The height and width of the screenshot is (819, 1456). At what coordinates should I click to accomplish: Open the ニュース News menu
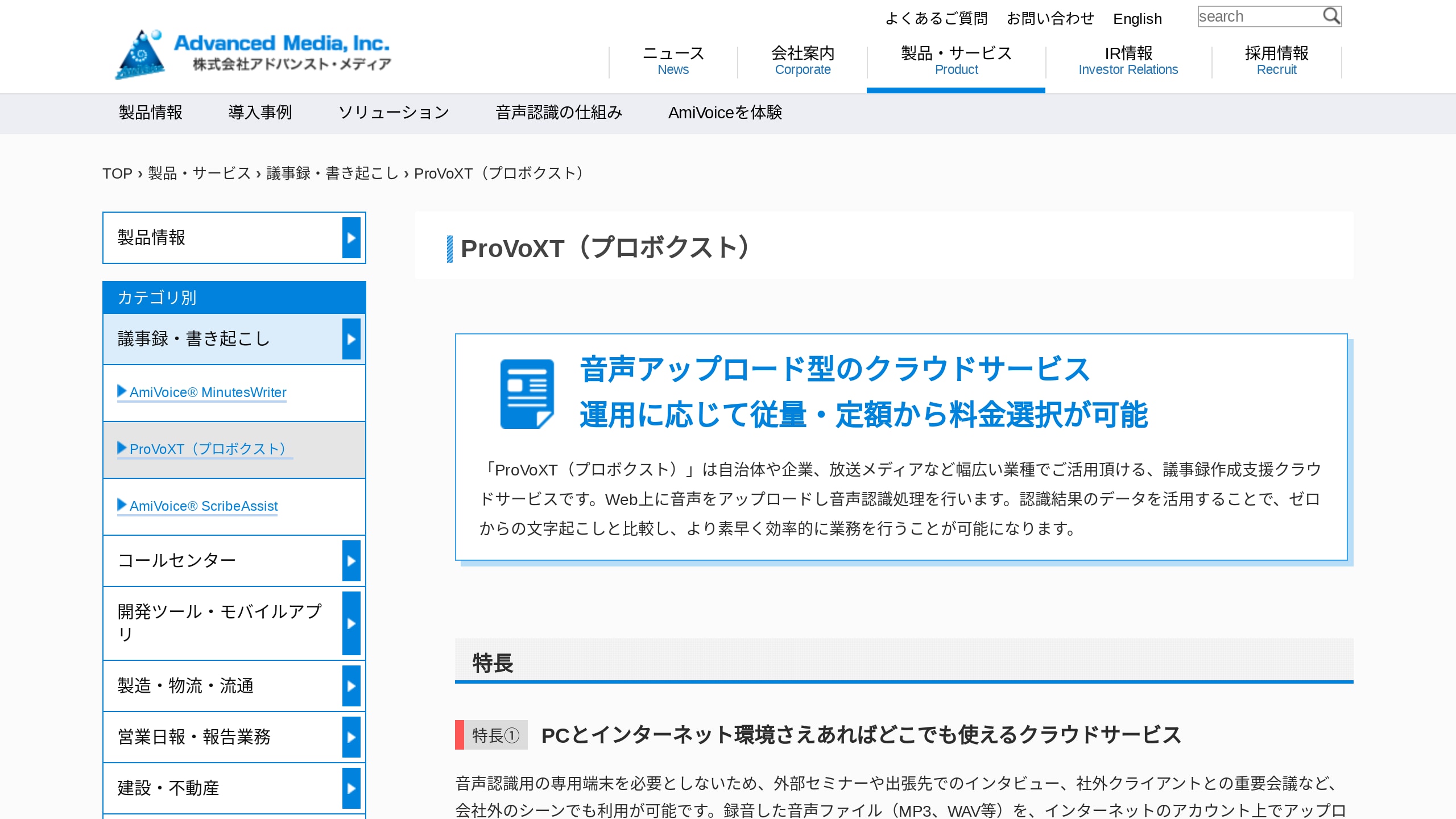tap(673, 61)
